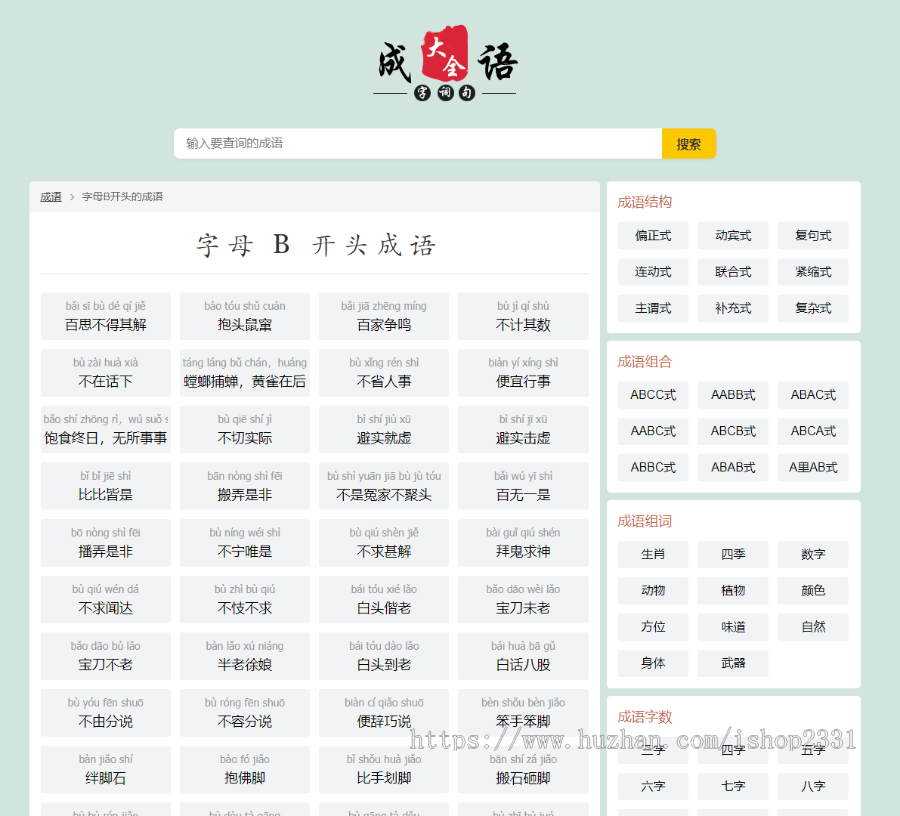Viewport: 900px width, 816px height.
Task: Open idiom 避实就虚
Action: tap(384, 430)
